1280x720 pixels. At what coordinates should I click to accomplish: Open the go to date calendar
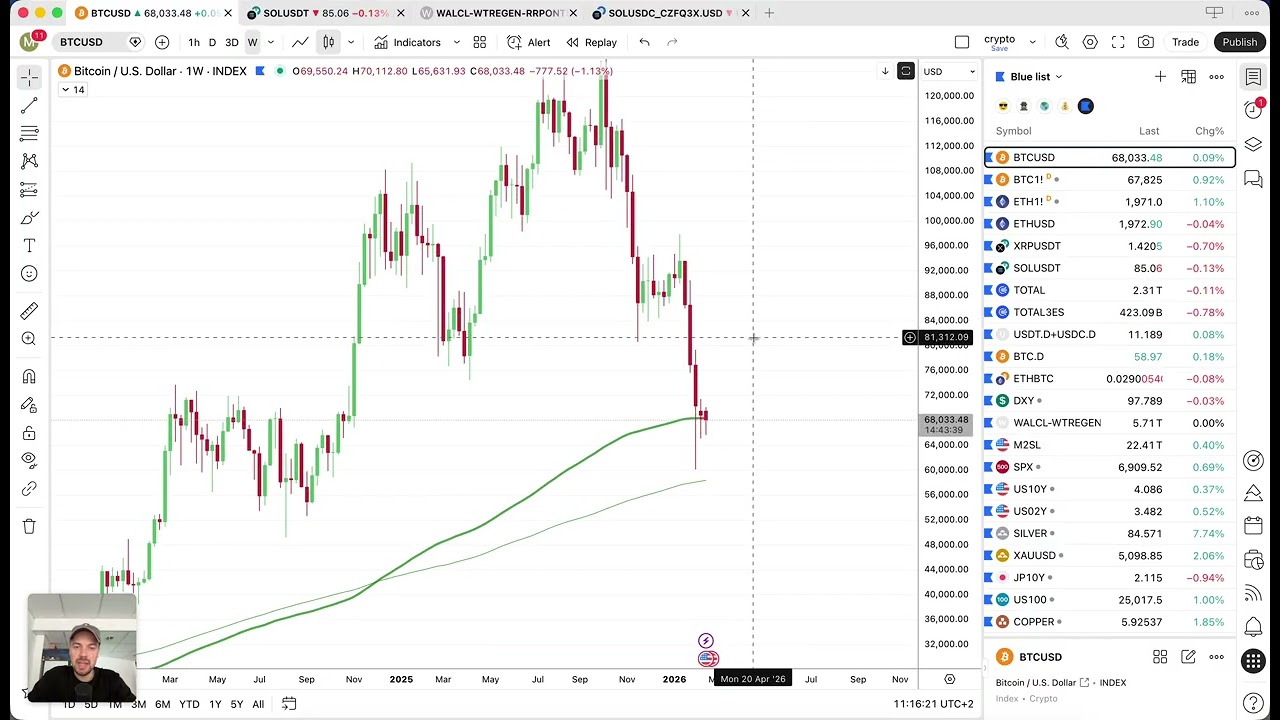(289, 704)
